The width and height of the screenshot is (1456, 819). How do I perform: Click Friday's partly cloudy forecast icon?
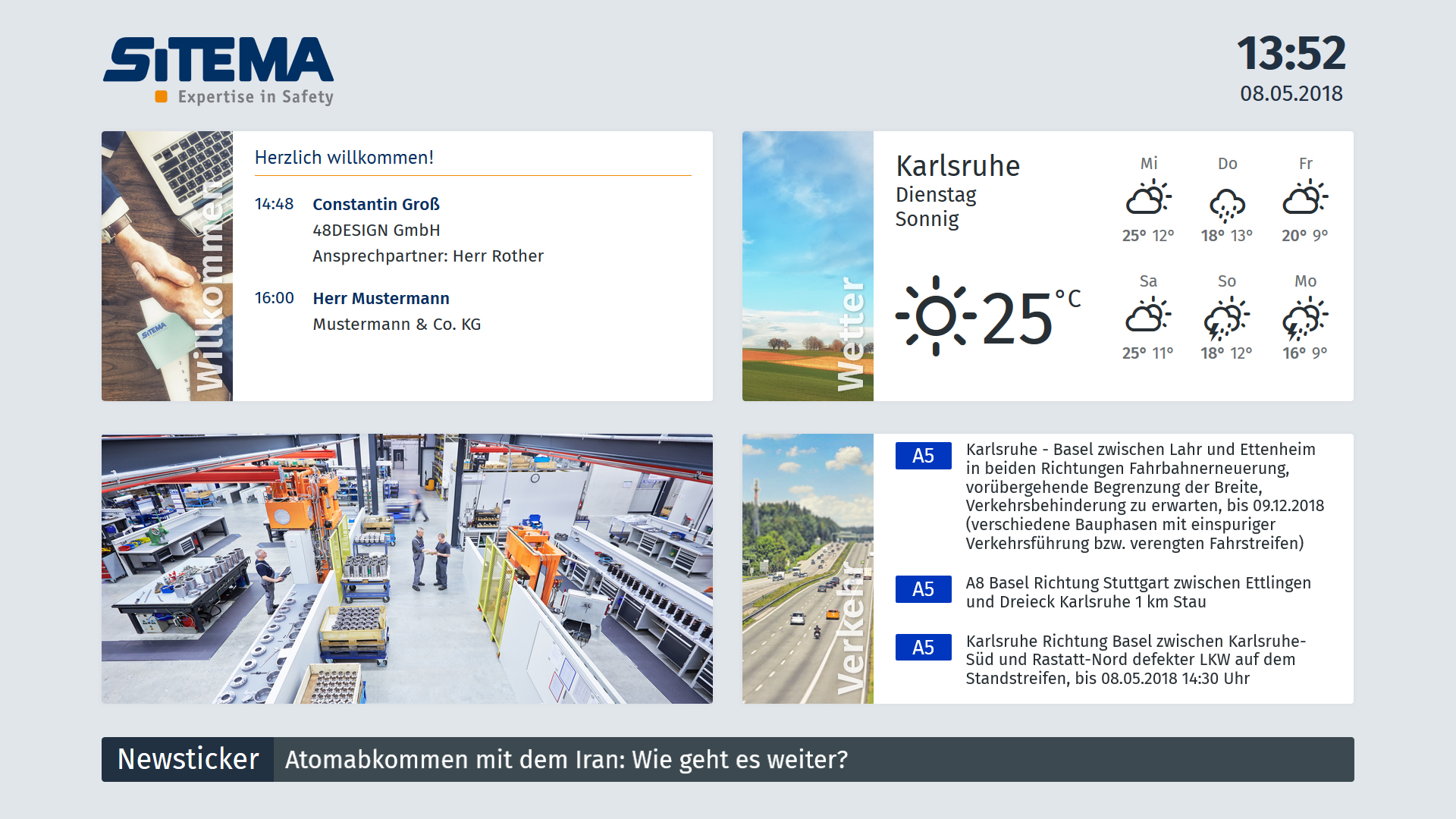click(x=1304, y=199)
